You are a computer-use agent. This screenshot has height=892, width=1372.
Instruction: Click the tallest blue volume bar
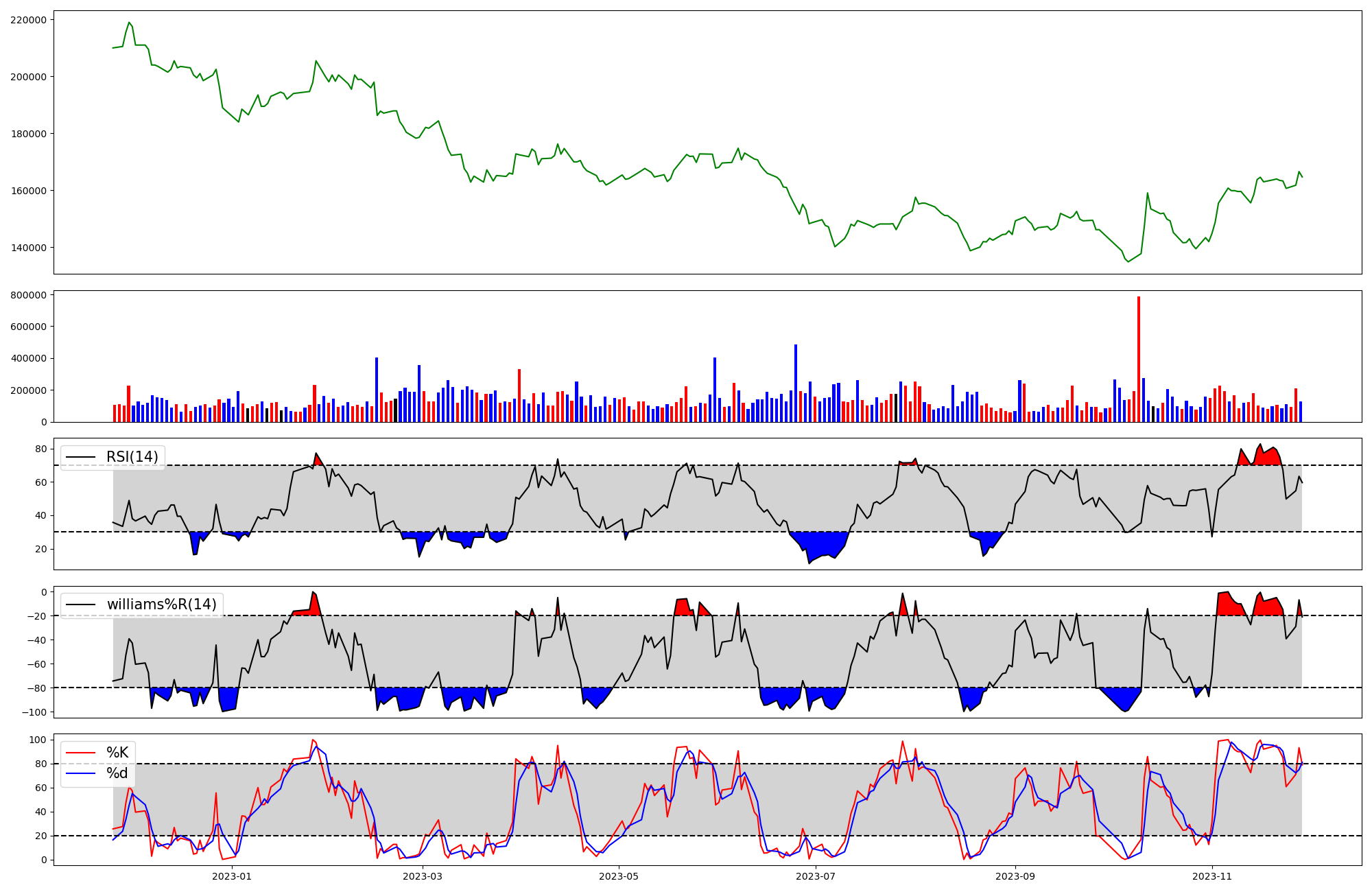pyautogui.click(x=796, y=383)
